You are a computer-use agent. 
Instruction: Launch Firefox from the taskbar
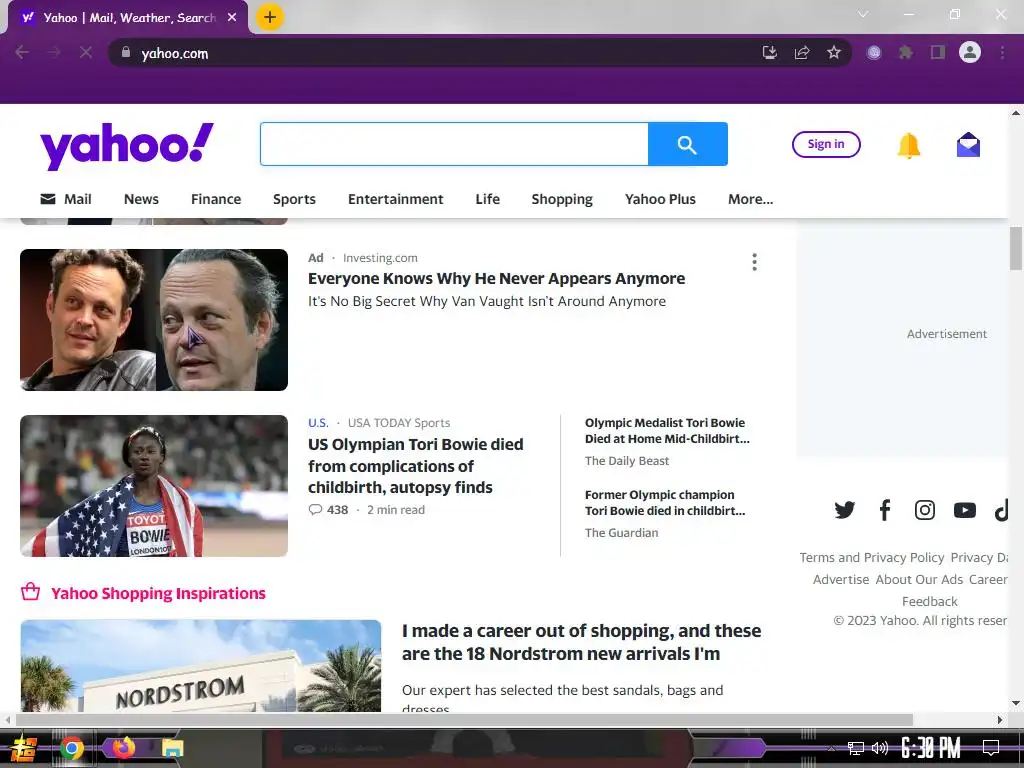pyautogui.click(x=123, y=748)
